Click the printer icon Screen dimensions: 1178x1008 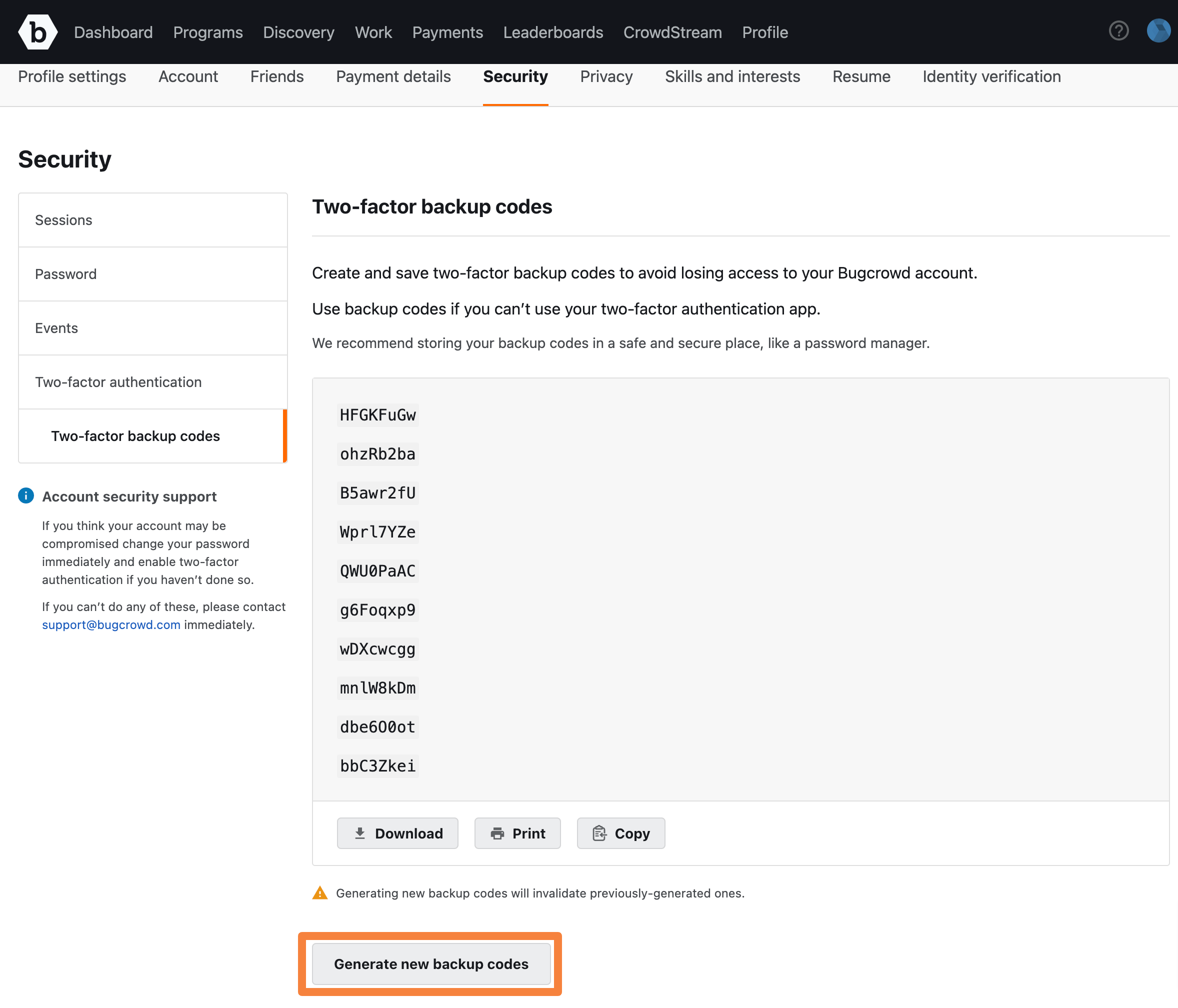pos(497,833)
